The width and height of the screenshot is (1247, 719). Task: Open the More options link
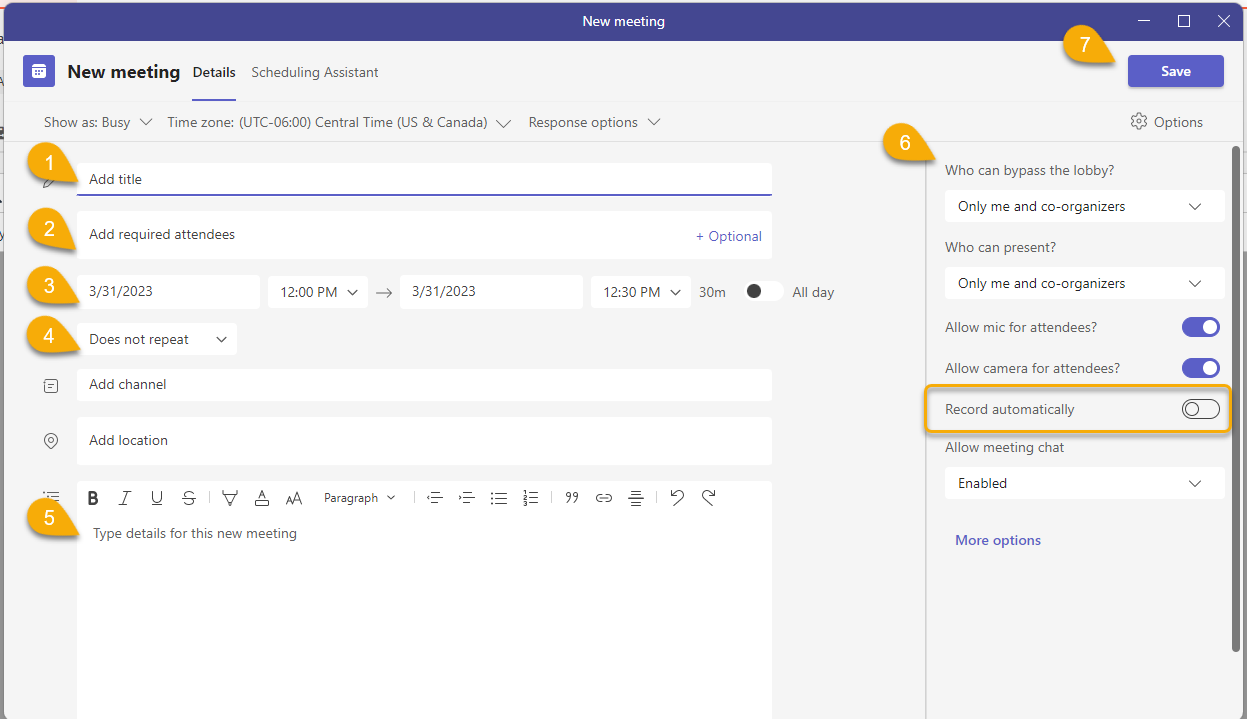[998, 540]
